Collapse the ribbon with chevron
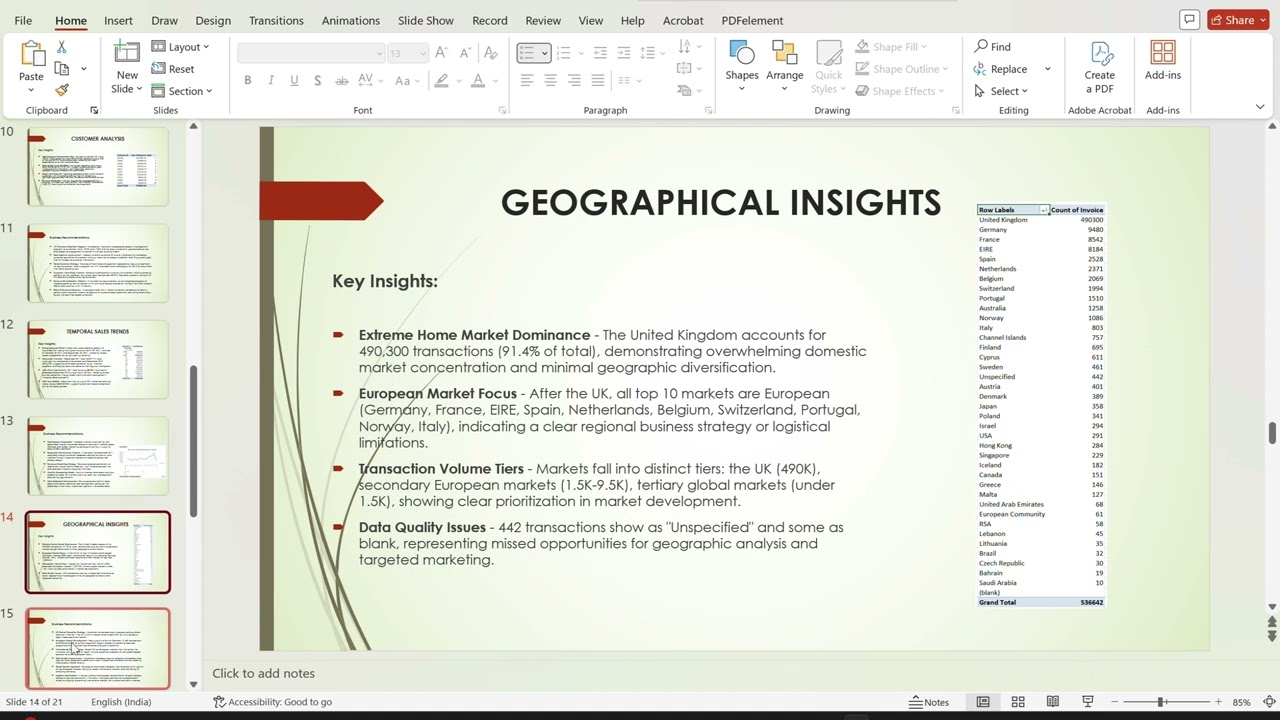Viewport: 1280px width, 720px height. tap(1260, 107)
